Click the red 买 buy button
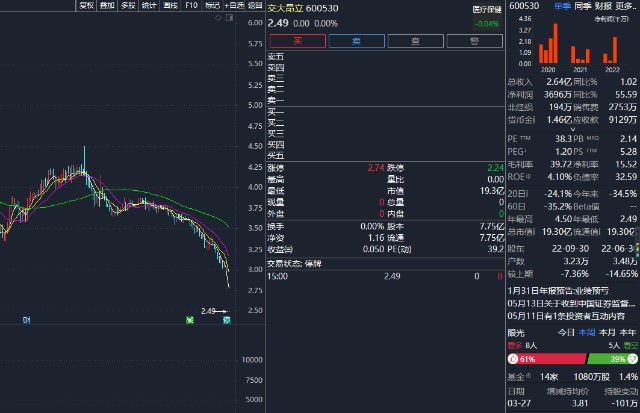Image resolution: width=640 pixels, height=413 pixels. (x=298, y=41)
